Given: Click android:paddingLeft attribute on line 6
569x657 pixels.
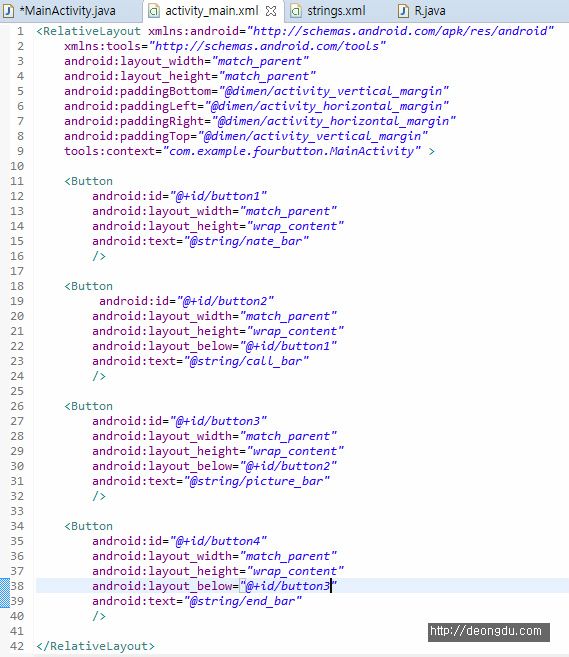Looking at the screenshot, I should (130, 106).
